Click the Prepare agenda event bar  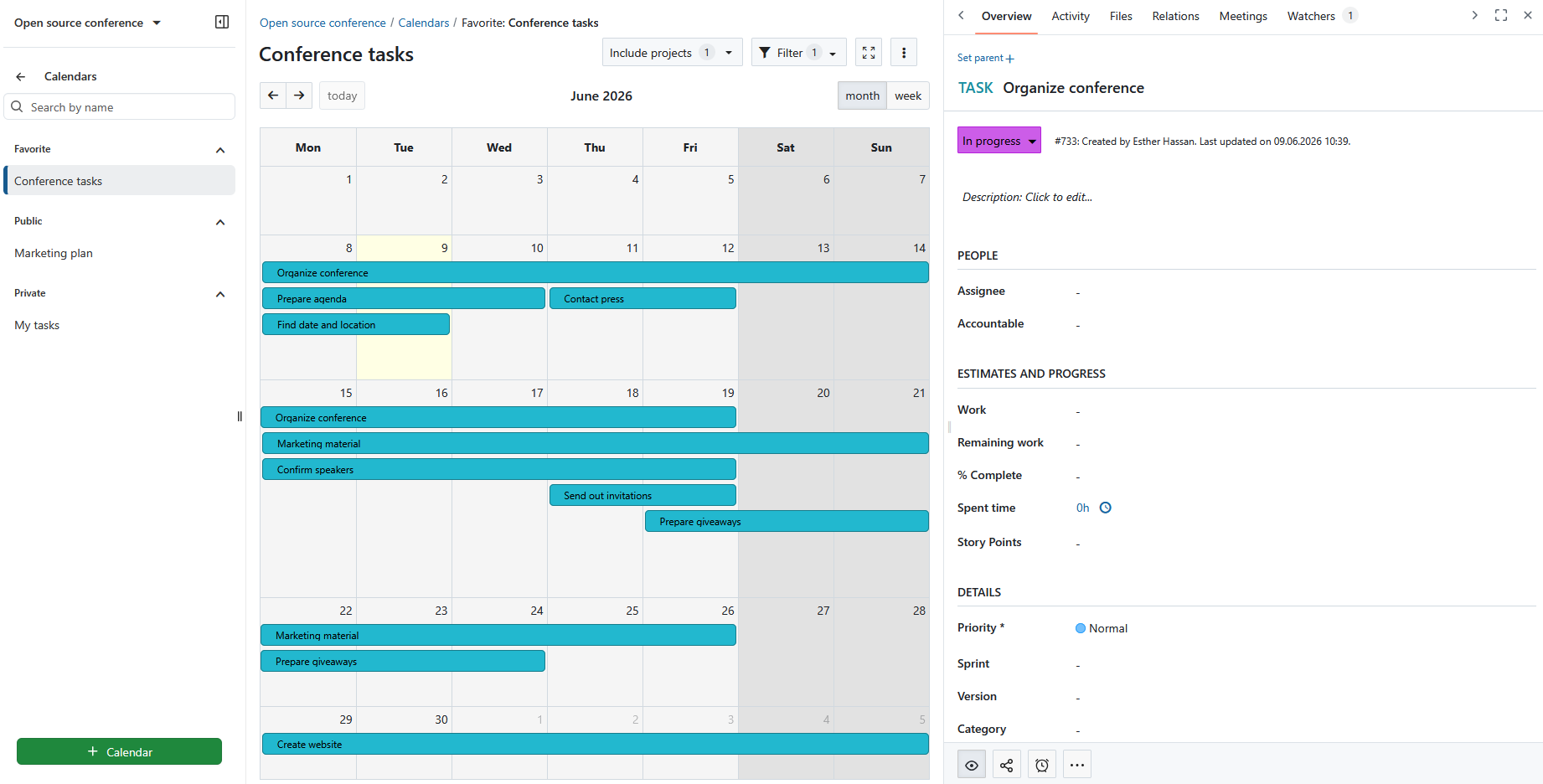[x=404, y=298]
